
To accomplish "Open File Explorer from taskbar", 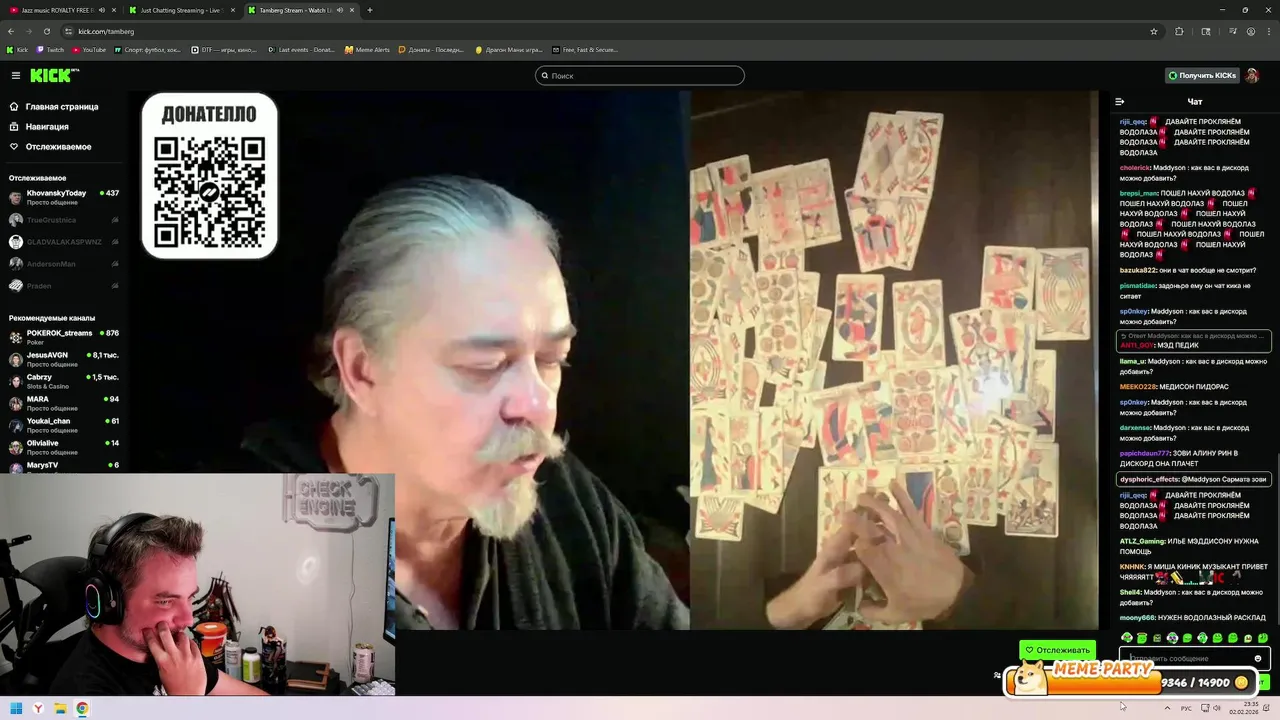I will [60, 708].
